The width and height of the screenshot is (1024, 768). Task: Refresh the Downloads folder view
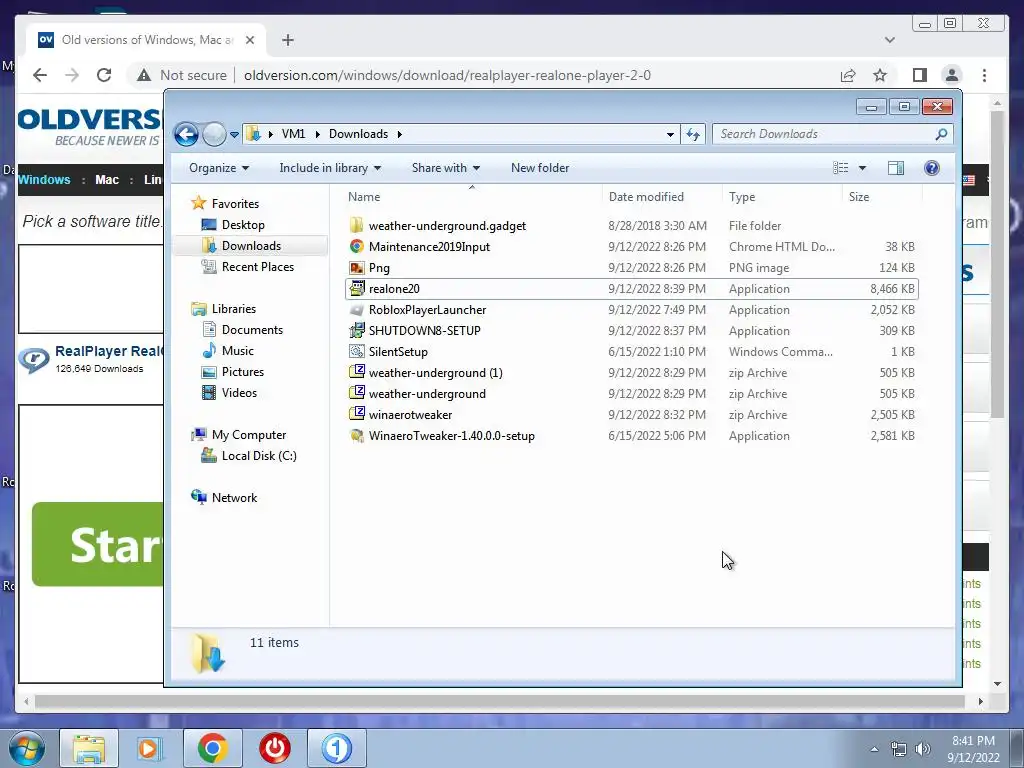(693, 135)
